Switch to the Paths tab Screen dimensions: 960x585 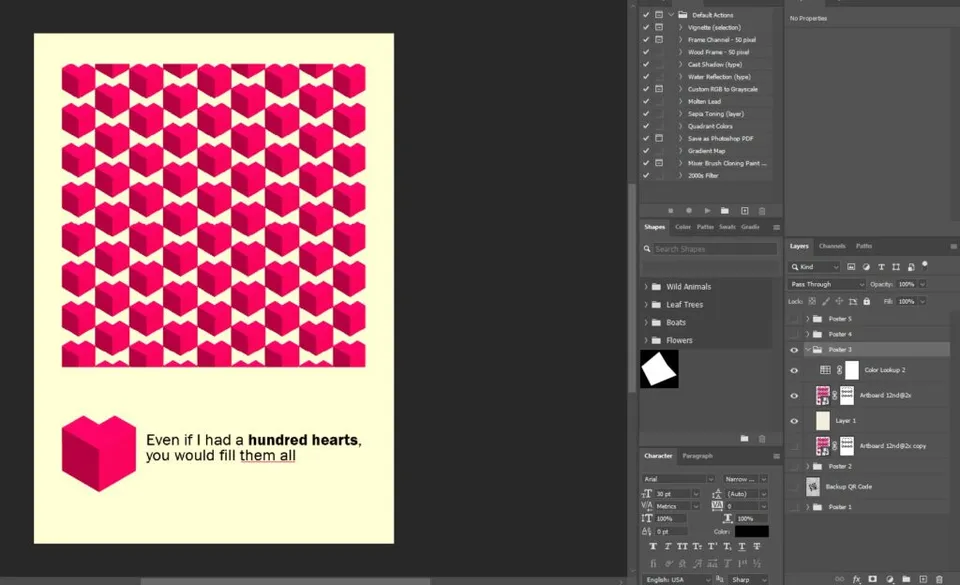click(864, 246)
